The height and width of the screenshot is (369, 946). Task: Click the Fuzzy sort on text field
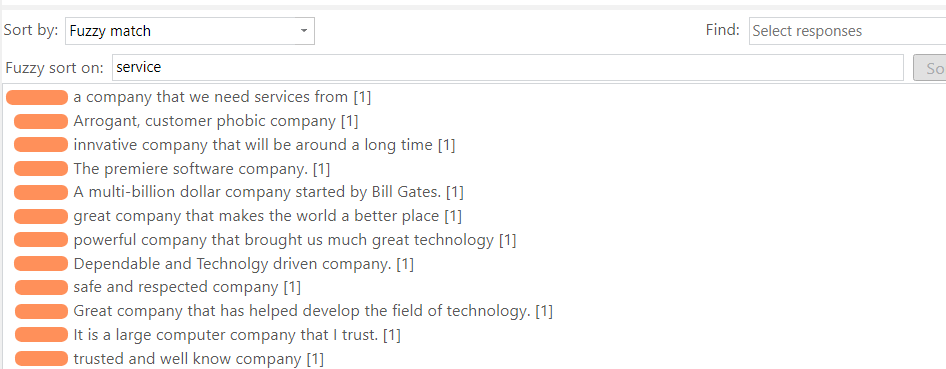pyautogui.click(x=507, y=68)
